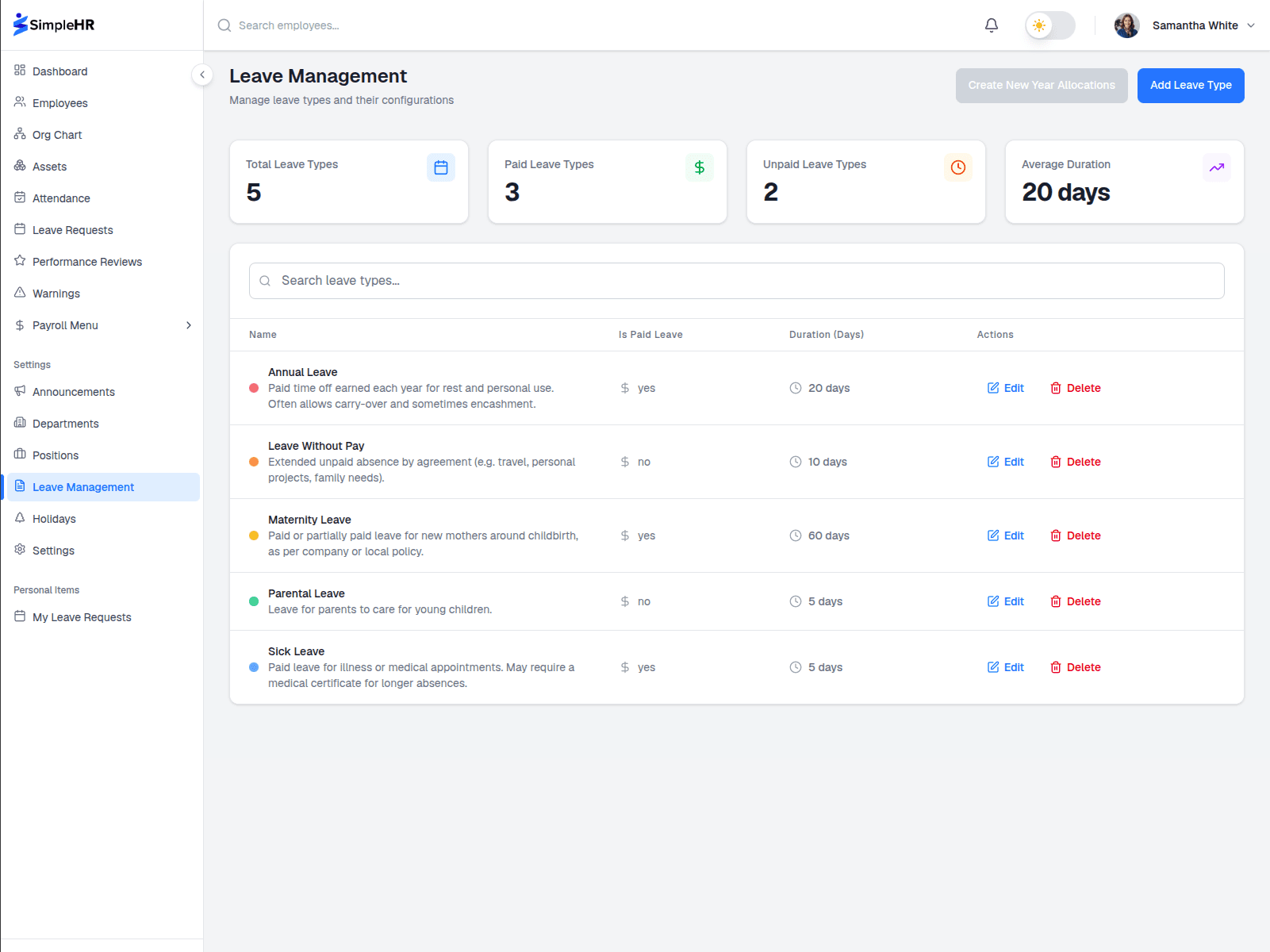Toggle the light/dark theme switch
The height and width of the screenshot is (952, 1270).
tap(1049, 25)
